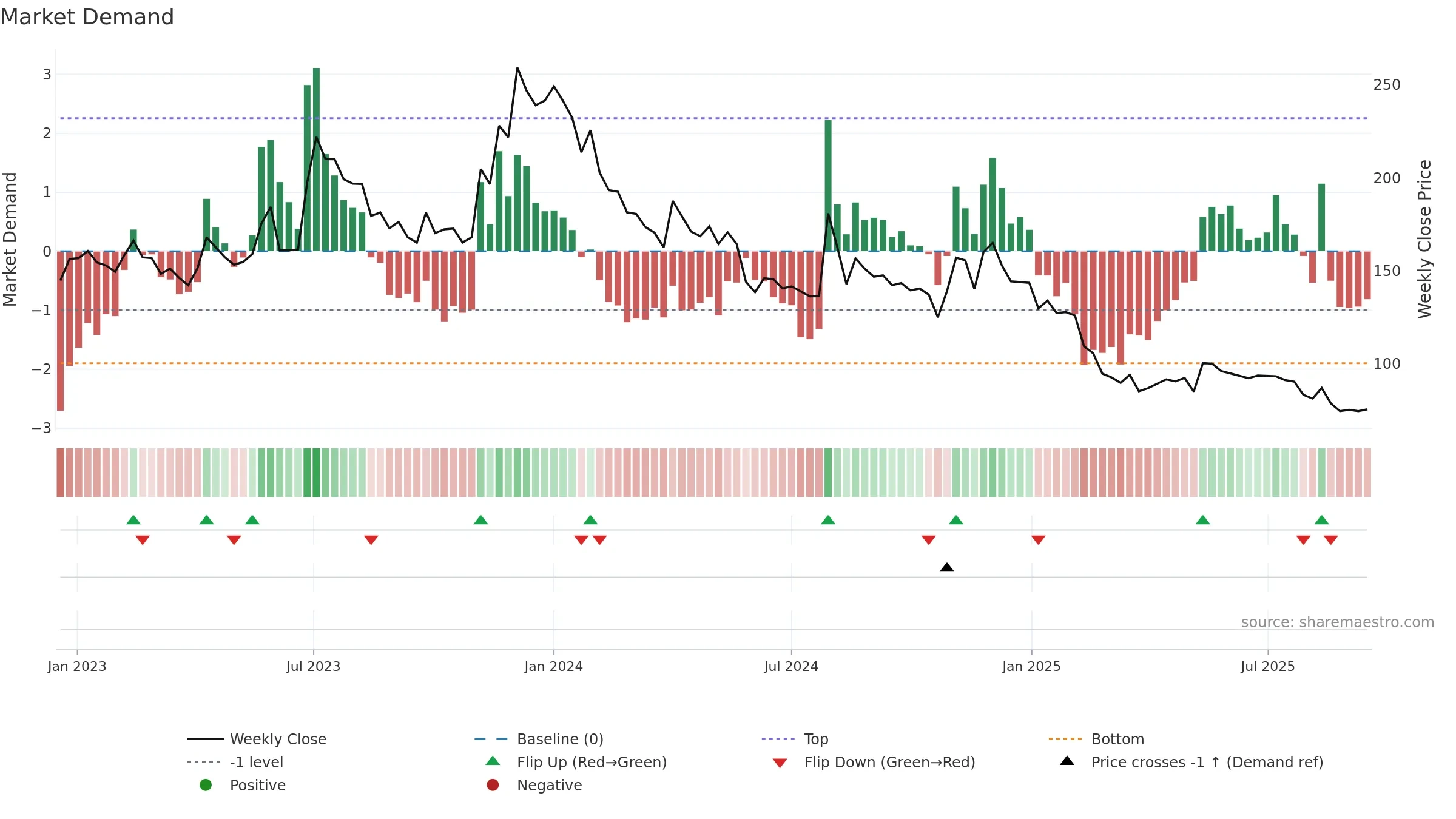Viewport: 1456px width, 819px height.
Task: Click the chart title Market Demand at top
Action: 87,17
